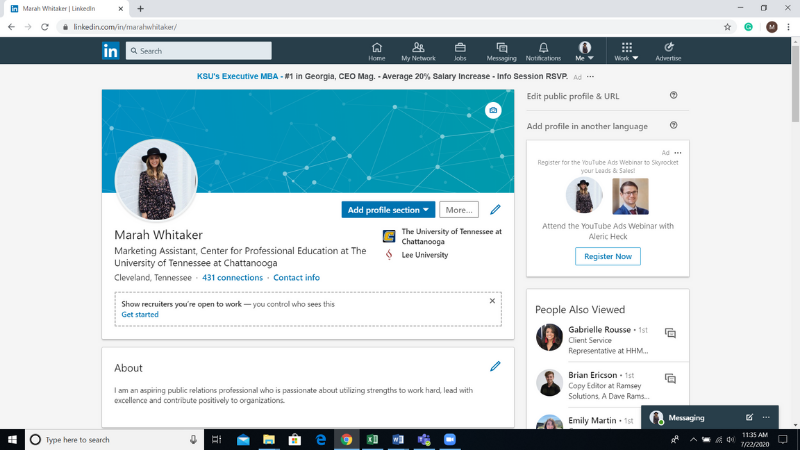Dismiss the open to work prompt
This screenshot has height=450, width=800.
[492, 301]
